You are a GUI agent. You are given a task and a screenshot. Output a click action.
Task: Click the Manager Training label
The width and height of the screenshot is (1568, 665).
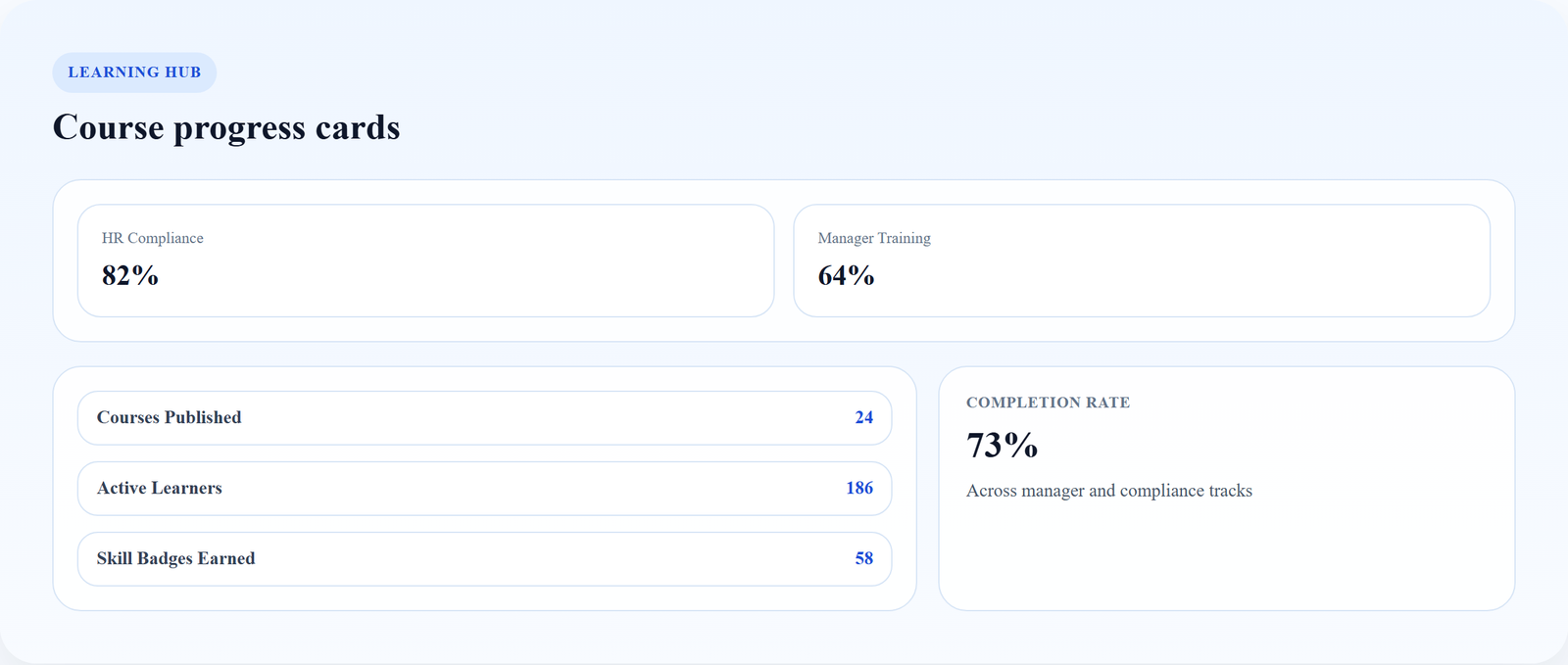874,238
